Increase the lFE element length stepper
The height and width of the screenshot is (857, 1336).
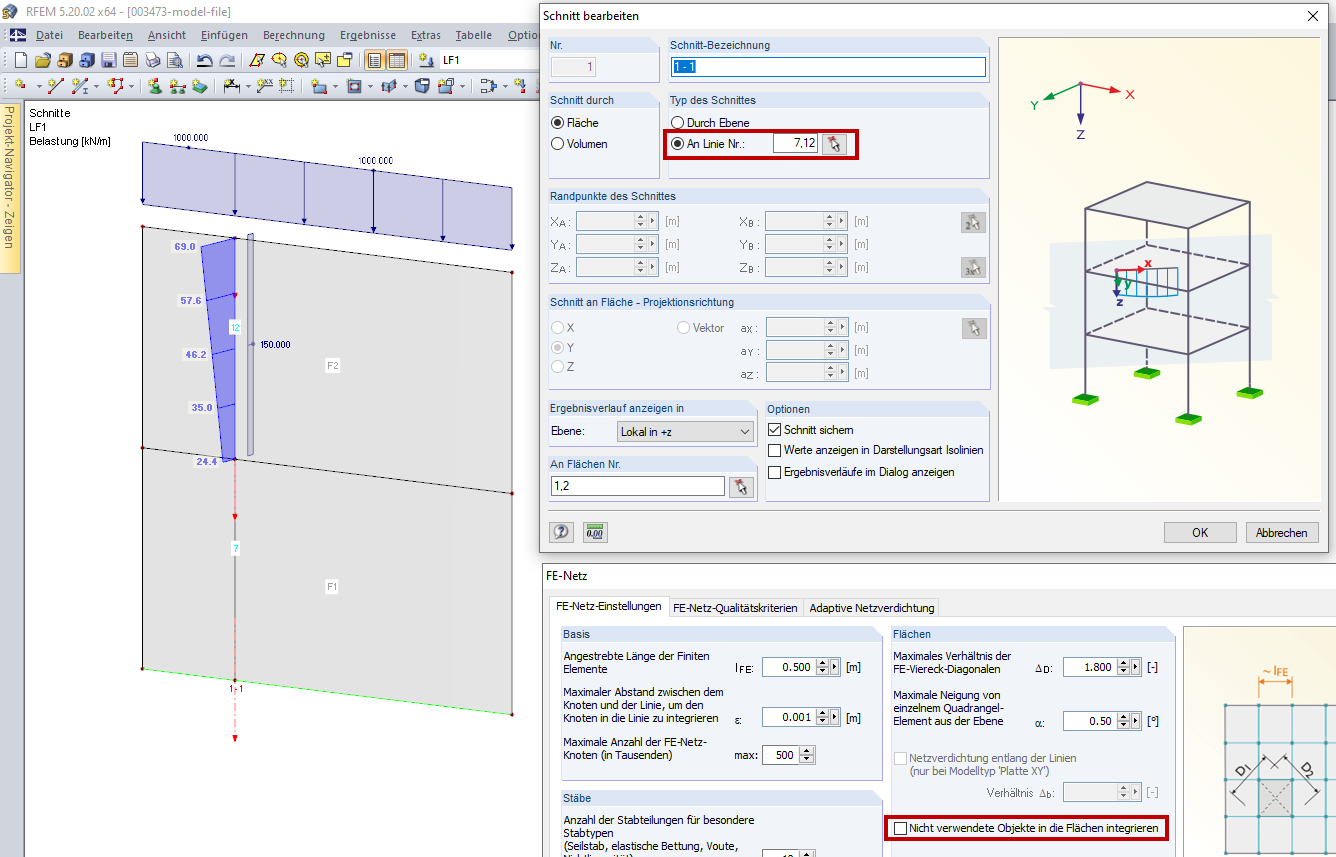point(823,663)
